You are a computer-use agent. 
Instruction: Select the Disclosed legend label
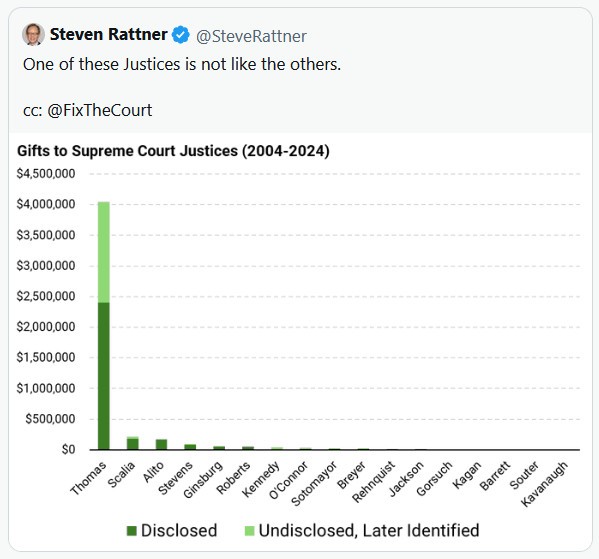pyautogui.click(x=179, y=530)
